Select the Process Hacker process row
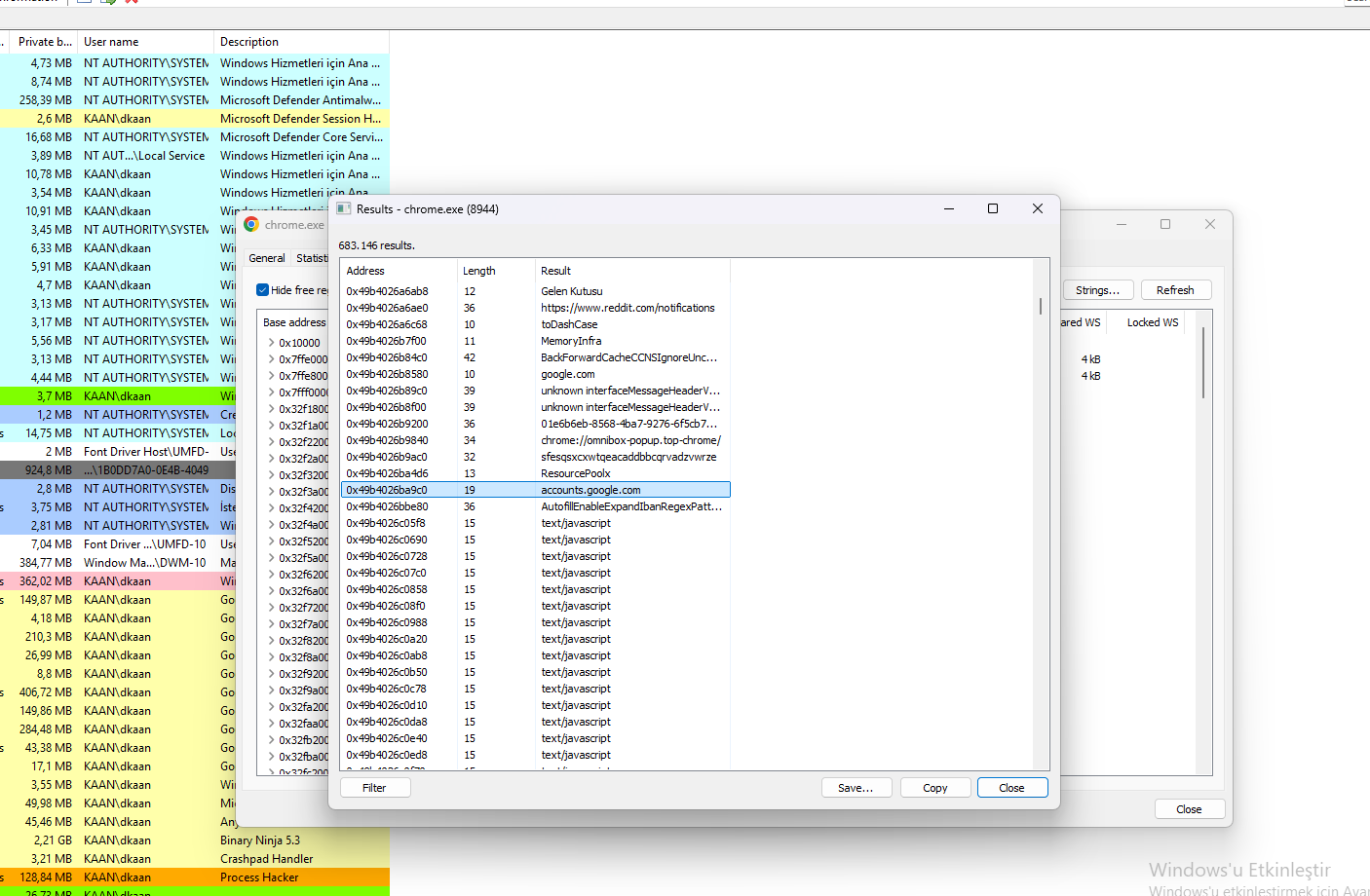Image resolution: width=1370 pixels, height=896 pixels. [x=195, y=877]
